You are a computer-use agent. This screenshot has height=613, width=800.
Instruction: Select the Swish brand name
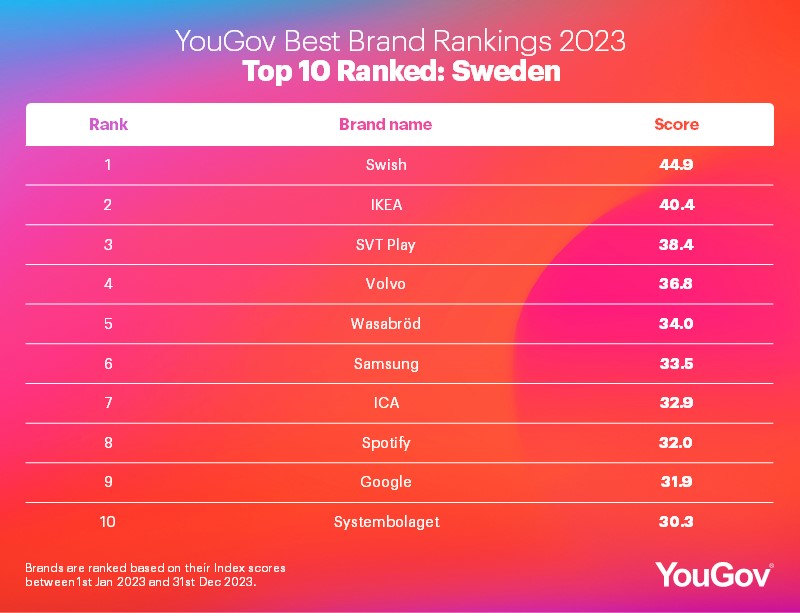pos(386,165)
